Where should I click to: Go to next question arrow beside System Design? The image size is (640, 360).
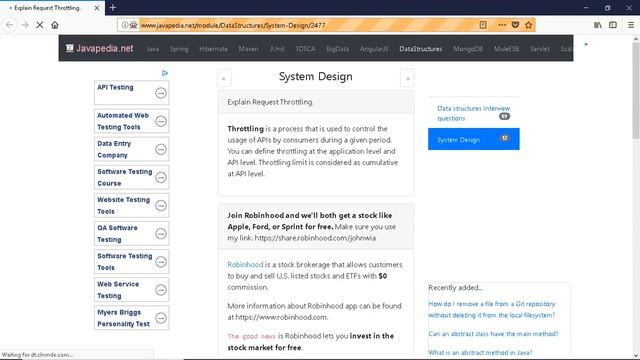(407, 78)
